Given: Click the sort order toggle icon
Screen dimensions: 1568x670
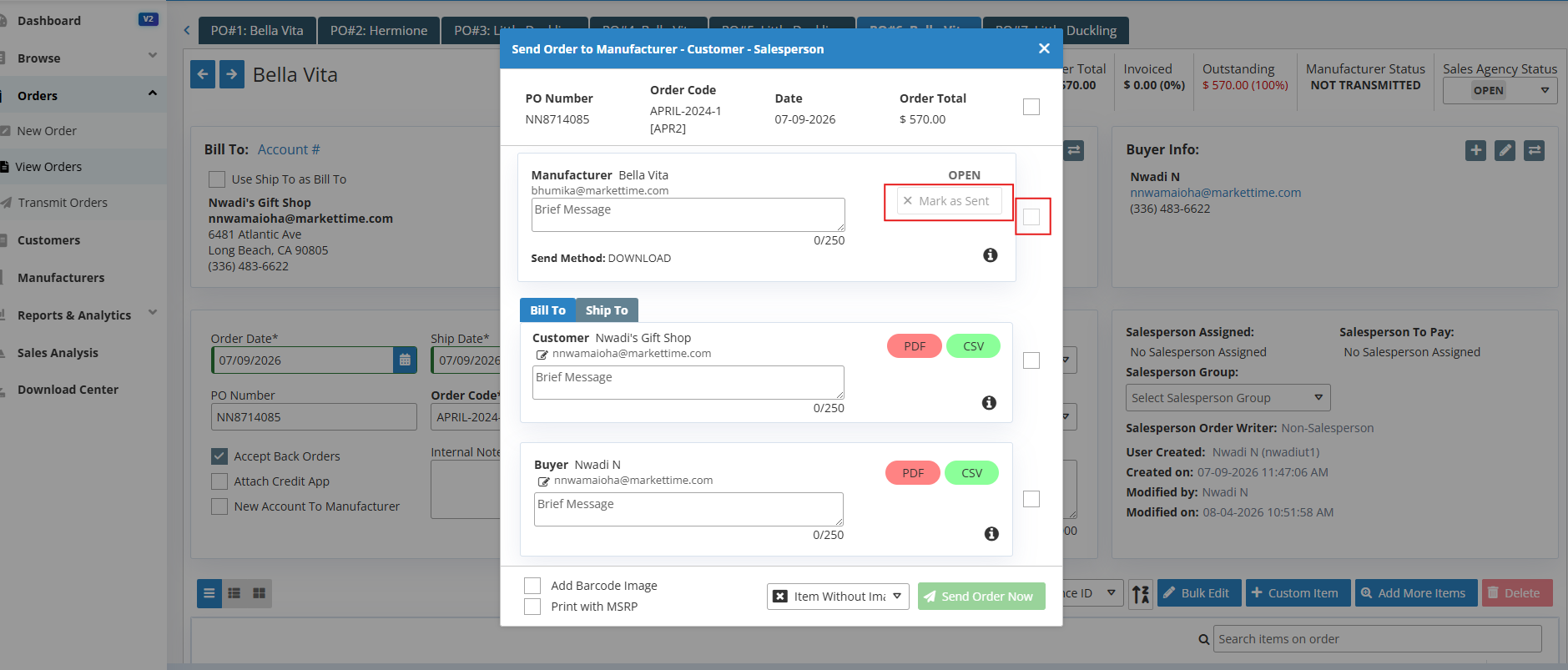Looking at the screenshot, I should click(1141, 593).
